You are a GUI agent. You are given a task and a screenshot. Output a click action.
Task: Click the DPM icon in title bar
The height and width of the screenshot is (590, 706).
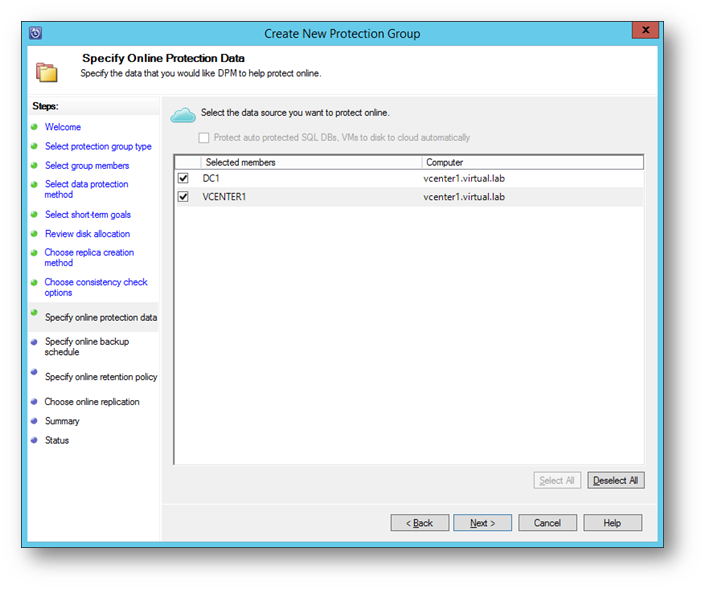click(36, 33)
